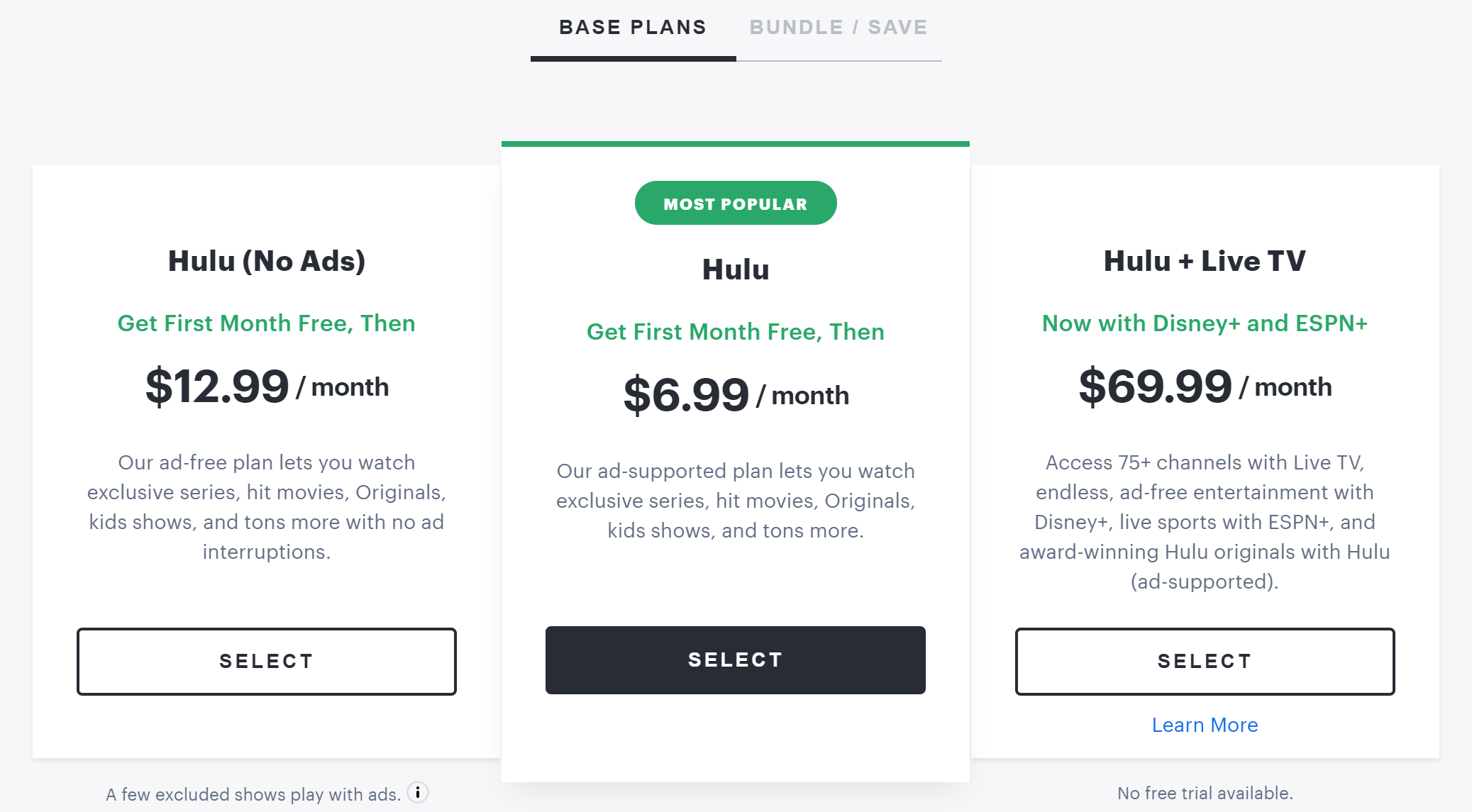Click the Hulu + Live TV heading
The image size is (1472, 812).
(x=1205, y=261)
